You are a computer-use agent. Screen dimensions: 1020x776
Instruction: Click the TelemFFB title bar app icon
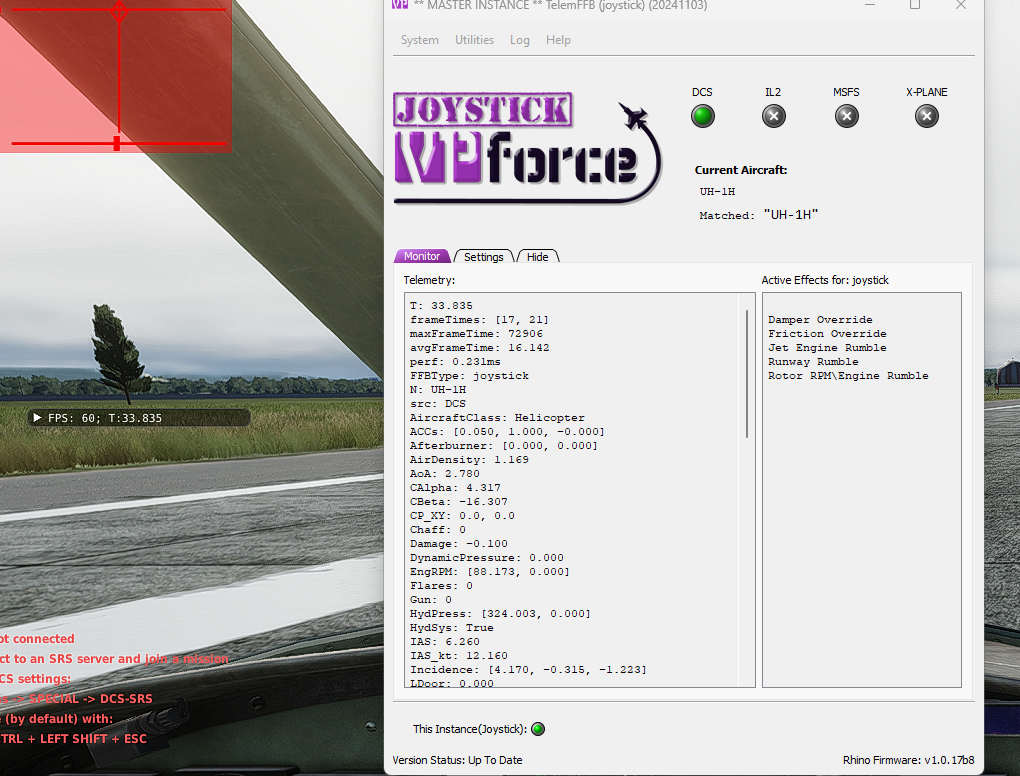pos(399,5)
